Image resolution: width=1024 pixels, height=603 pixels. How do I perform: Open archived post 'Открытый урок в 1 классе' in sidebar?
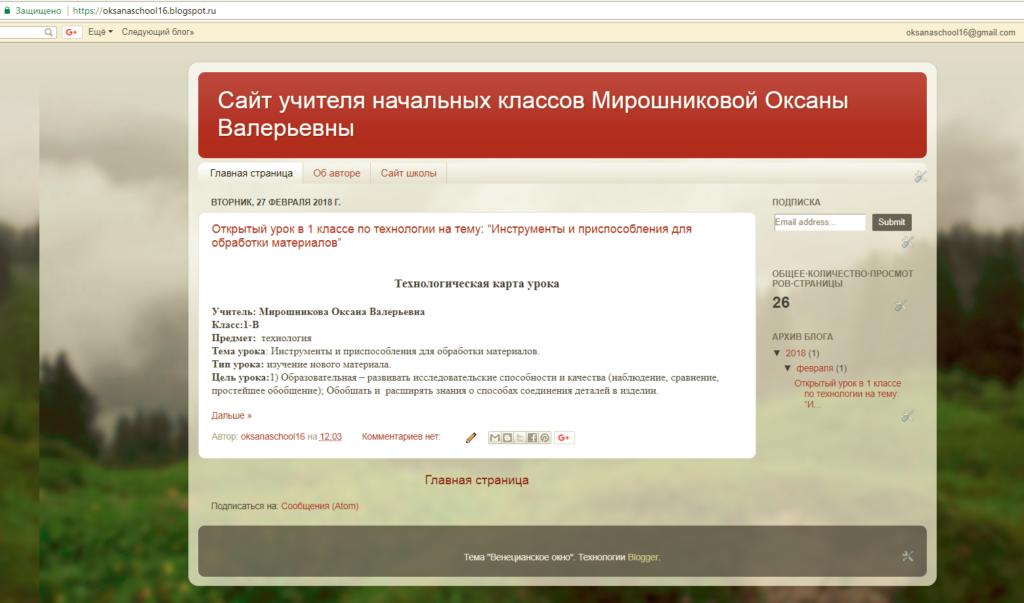click(x=847, y=394)
